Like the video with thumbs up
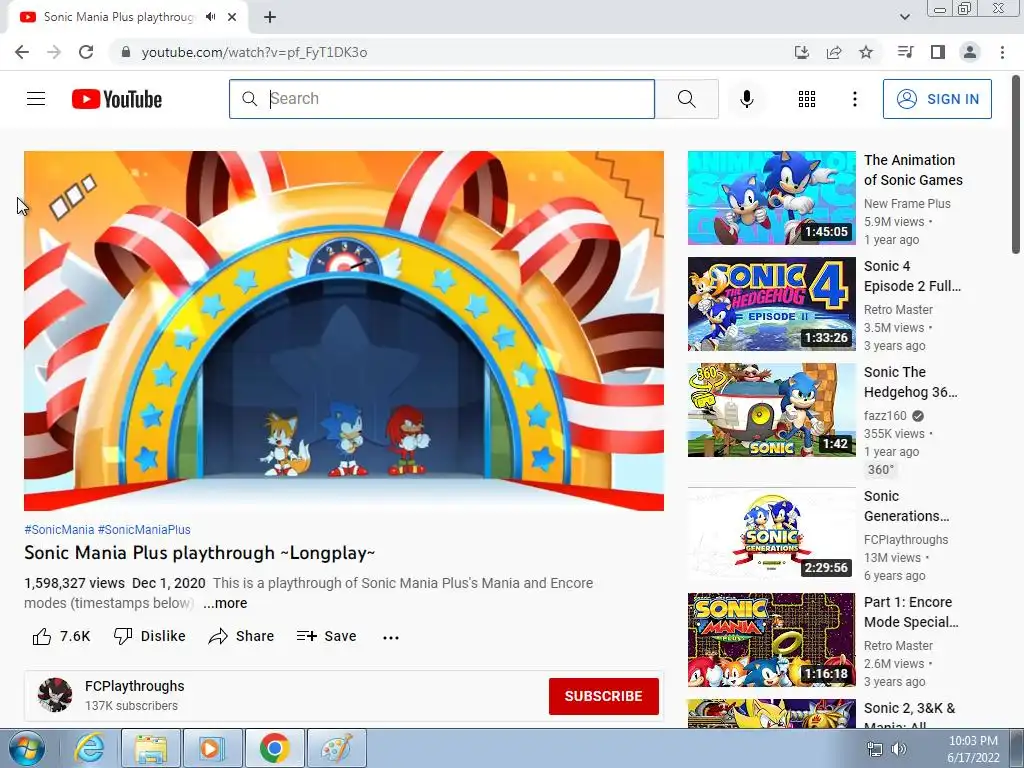Viewport: 1024px width, 768px height. click(61, 636)
